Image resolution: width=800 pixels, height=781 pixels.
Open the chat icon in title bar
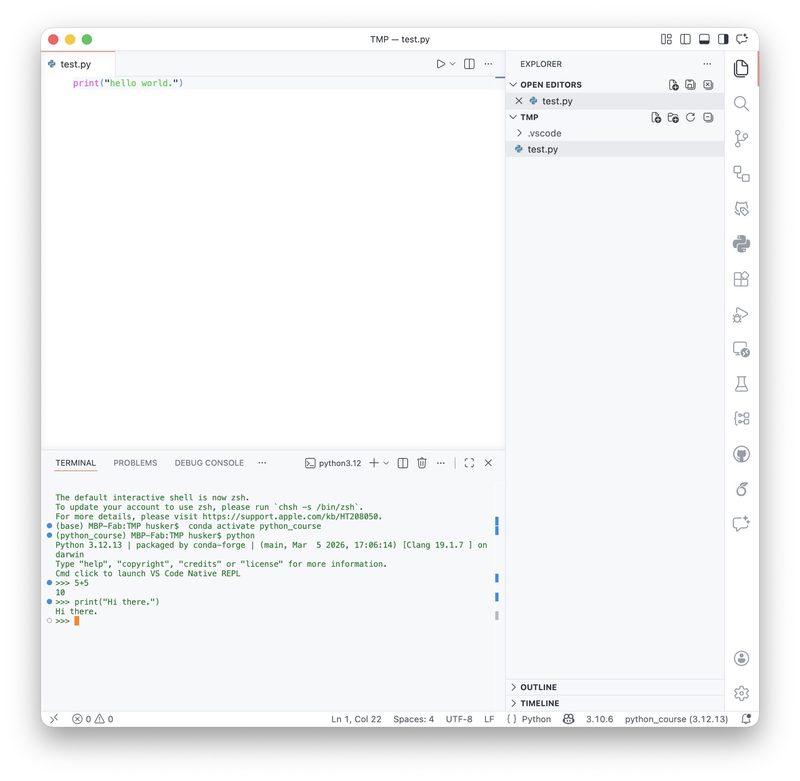pos(742,39)
